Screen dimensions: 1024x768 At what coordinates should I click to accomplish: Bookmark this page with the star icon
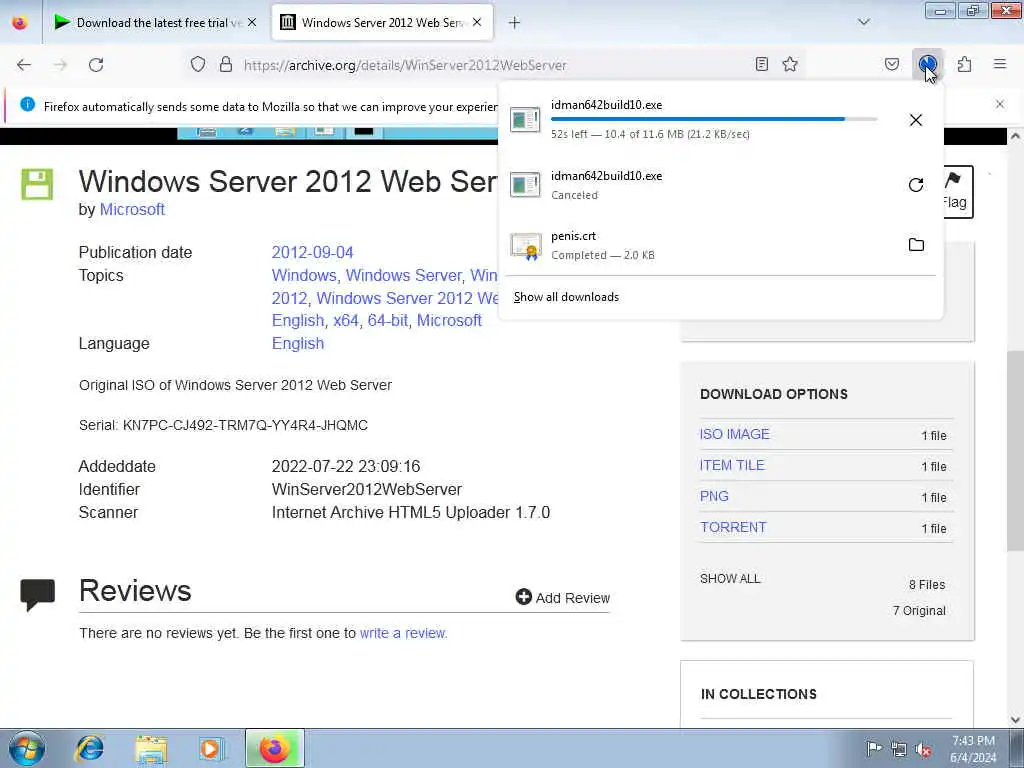(790, 64)
